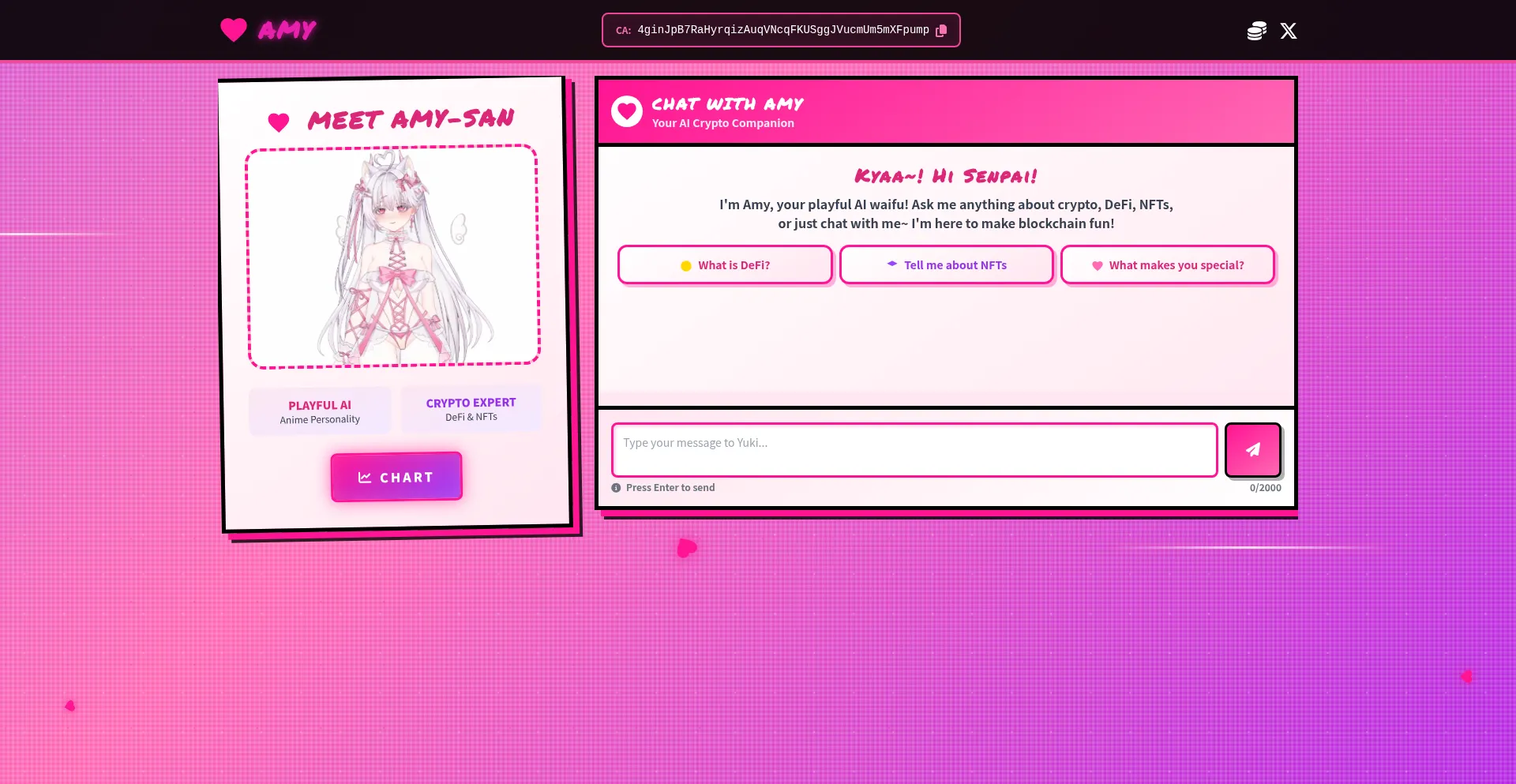The height and width of the screenshot is (784, 1516).
Task: Click the AMY brand text logo
Action: pyautogui.click(x=287, y=30)
